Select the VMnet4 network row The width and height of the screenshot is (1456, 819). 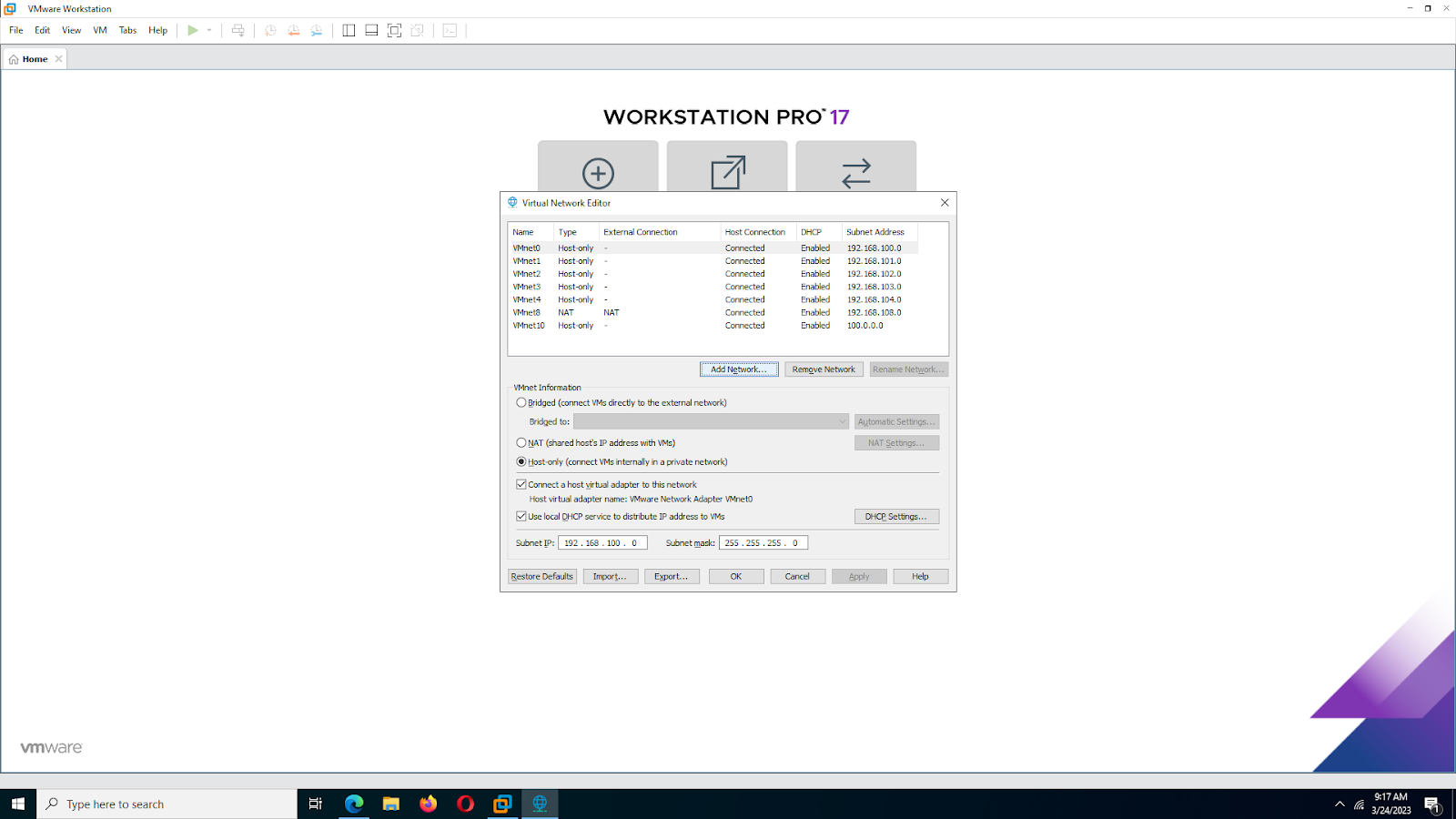pos(713,299)
